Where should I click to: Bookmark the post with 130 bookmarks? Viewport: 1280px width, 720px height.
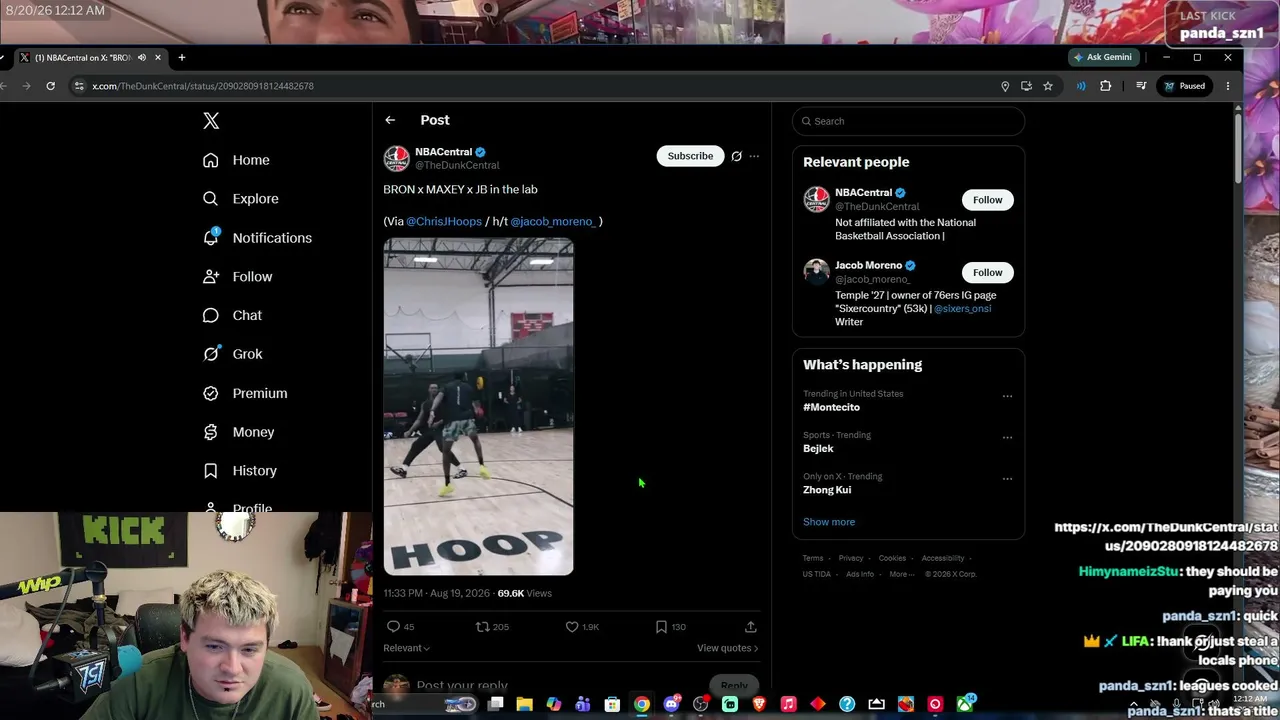[x=661, y=627]
